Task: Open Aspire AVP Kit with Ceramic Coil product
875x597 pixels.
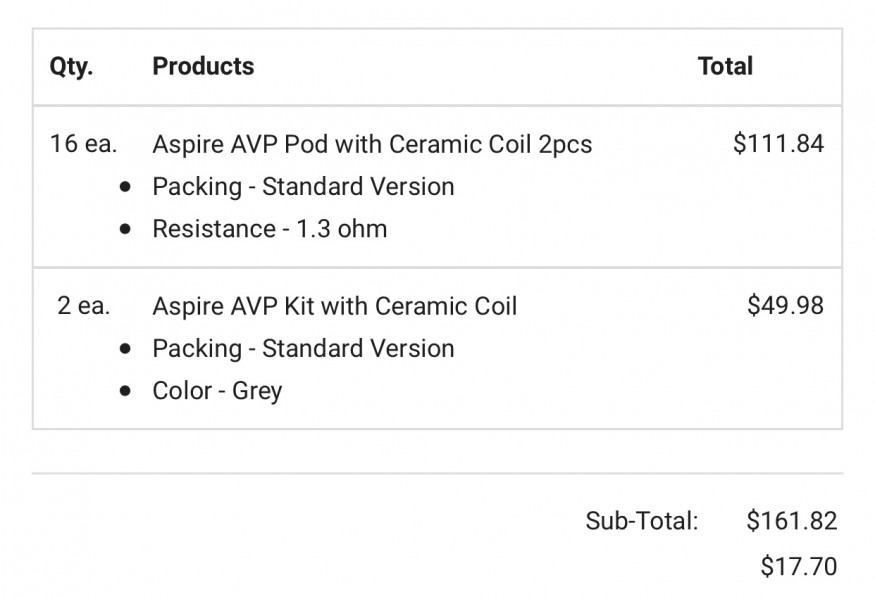Action: tap(335, 306)
